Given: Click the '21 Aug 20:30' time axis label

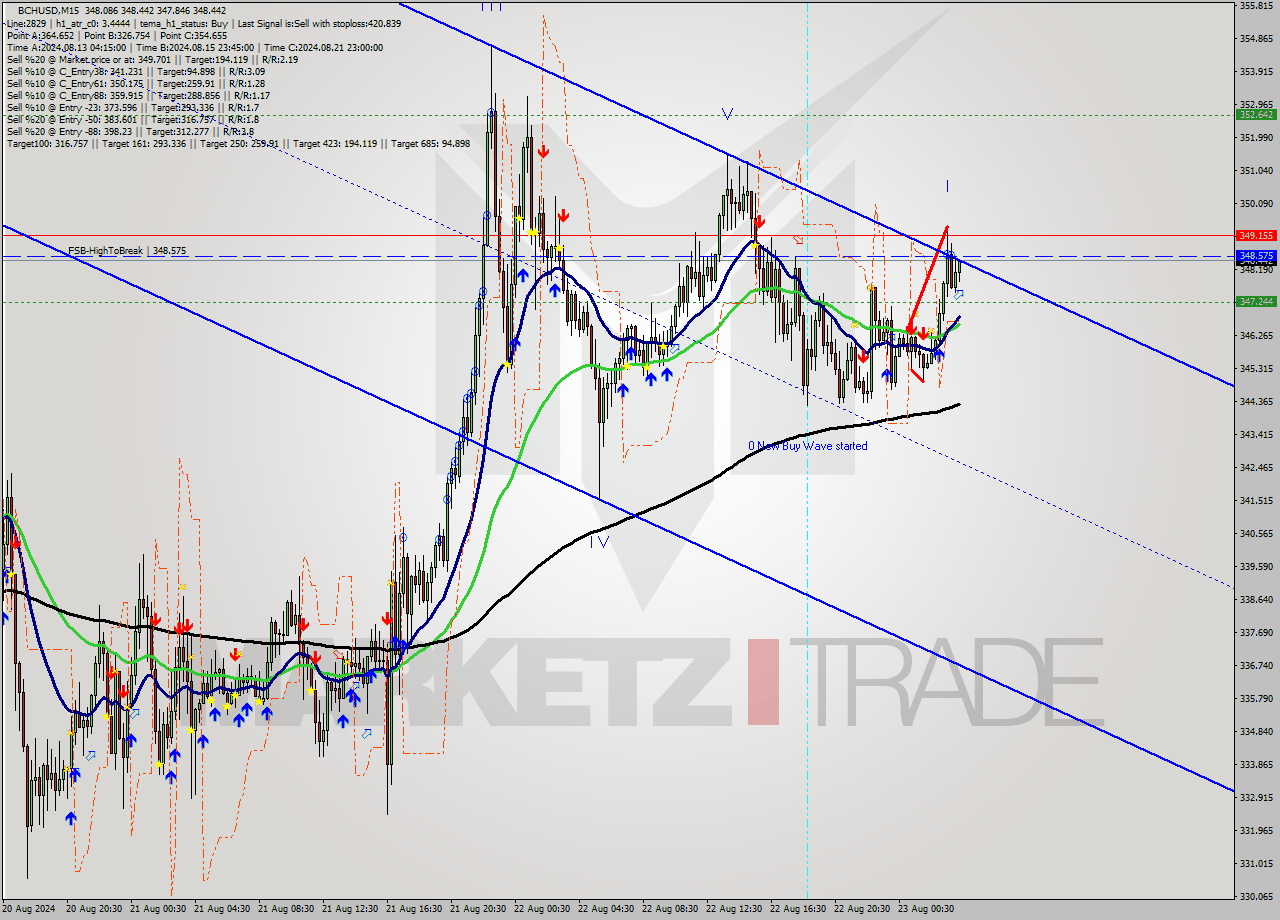Looking at the screenshot, I should pyautogui.click(x=478, y=909).
